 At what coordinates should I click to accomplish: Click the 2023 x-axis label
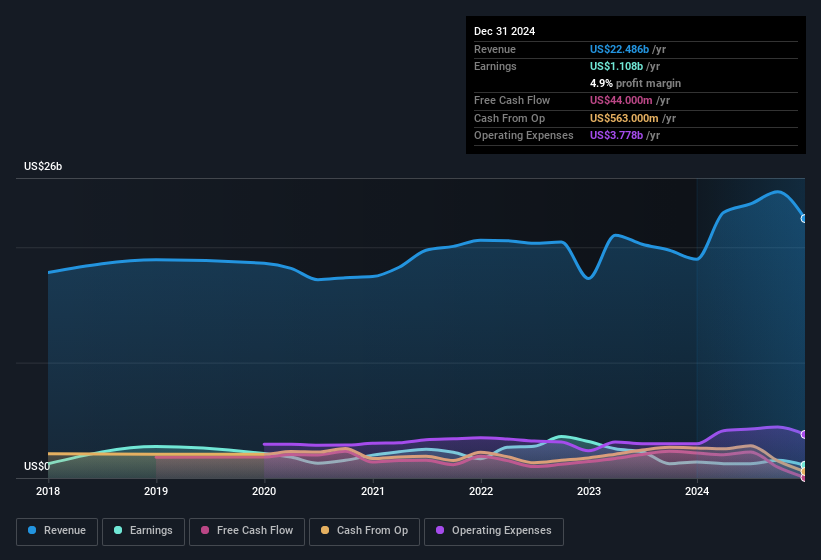[589, 491]
